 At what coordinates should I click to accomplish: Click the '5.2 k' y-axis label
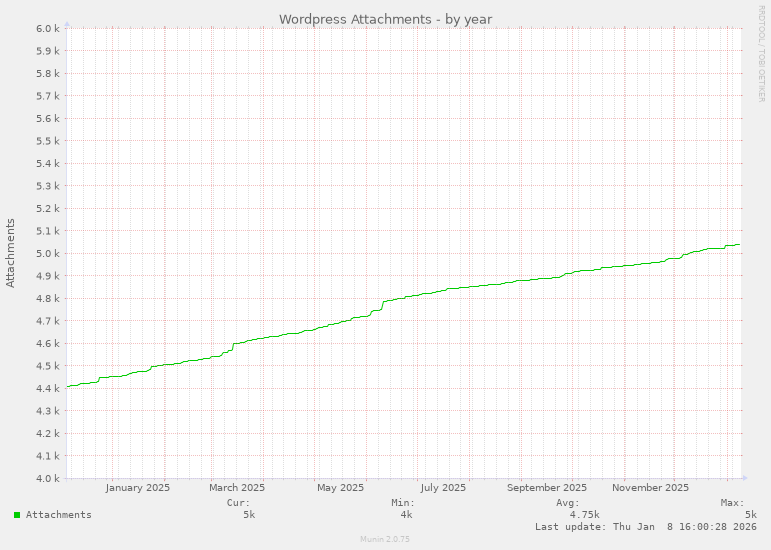[48, 208]
